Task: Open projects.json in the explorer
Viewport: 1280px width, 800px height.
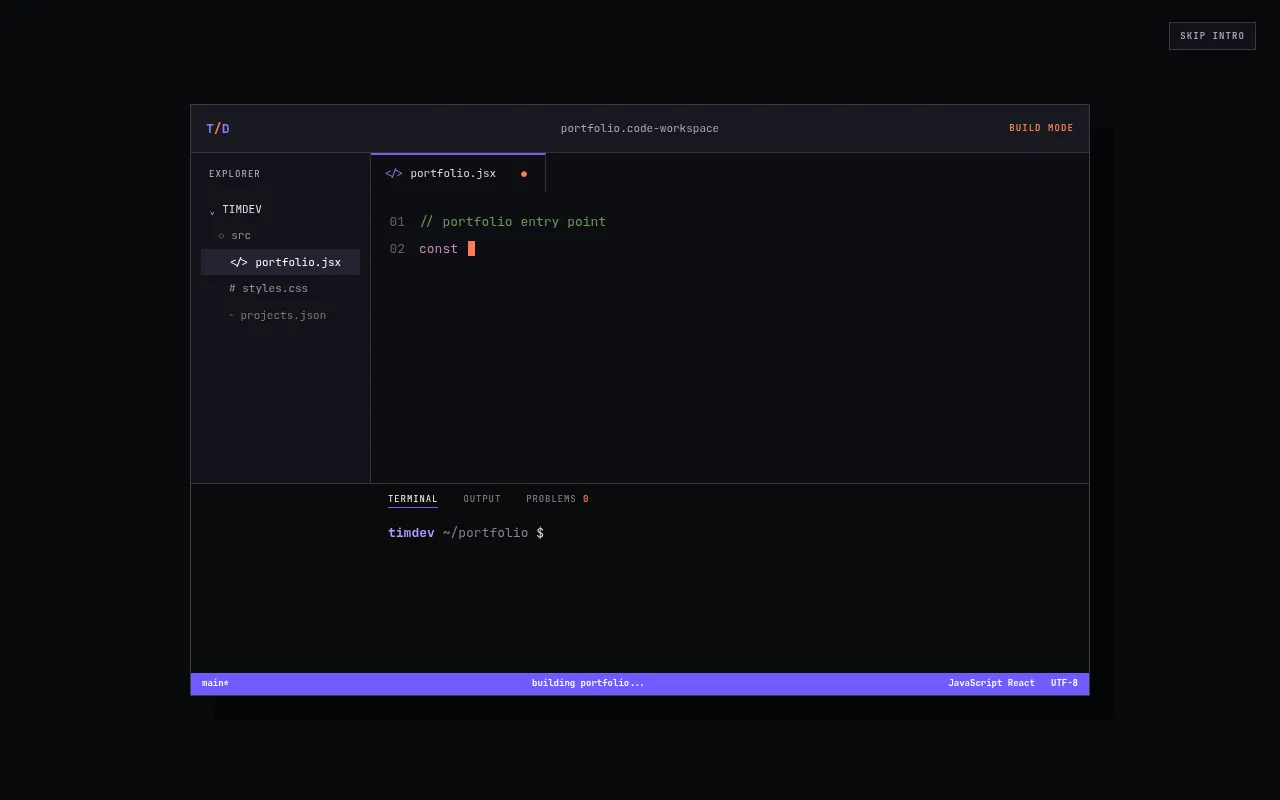Action: tap(277, 316)
